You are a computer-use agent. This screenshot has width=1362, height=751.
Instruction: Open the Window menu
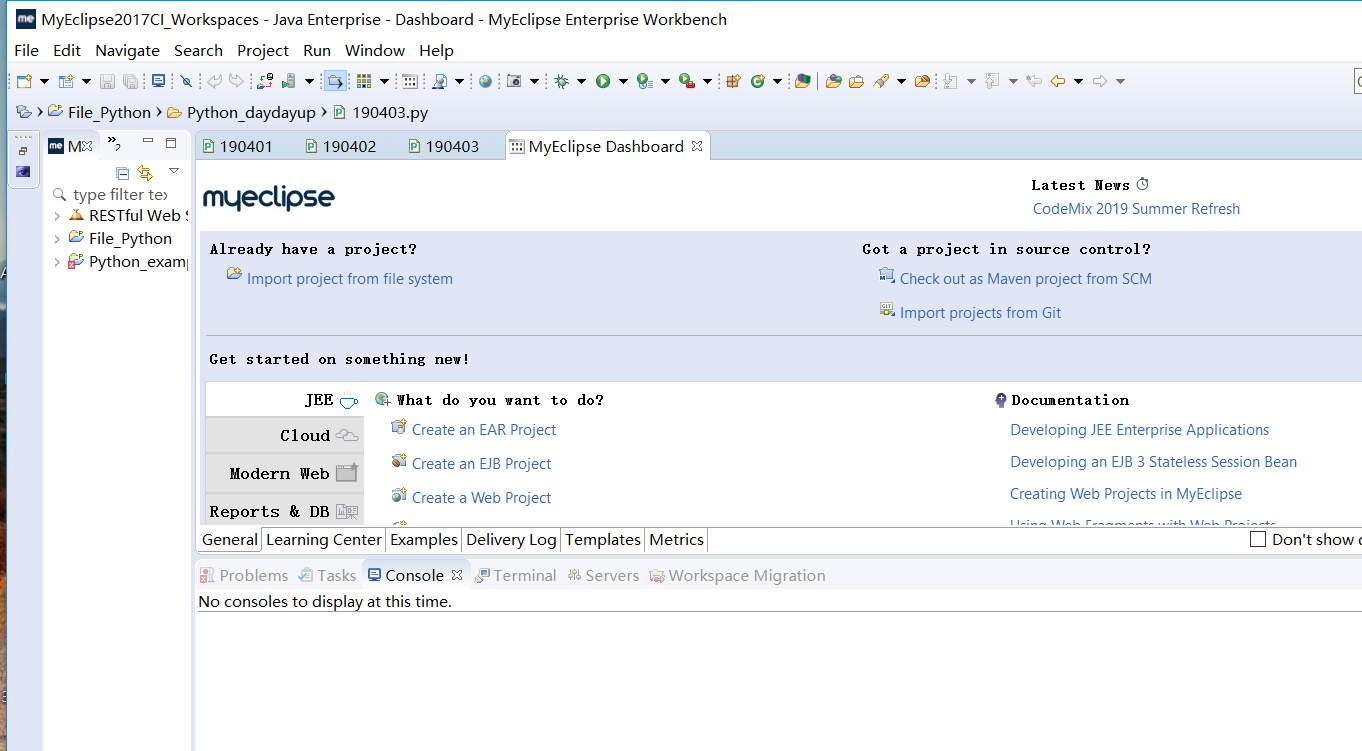(375, 50)
